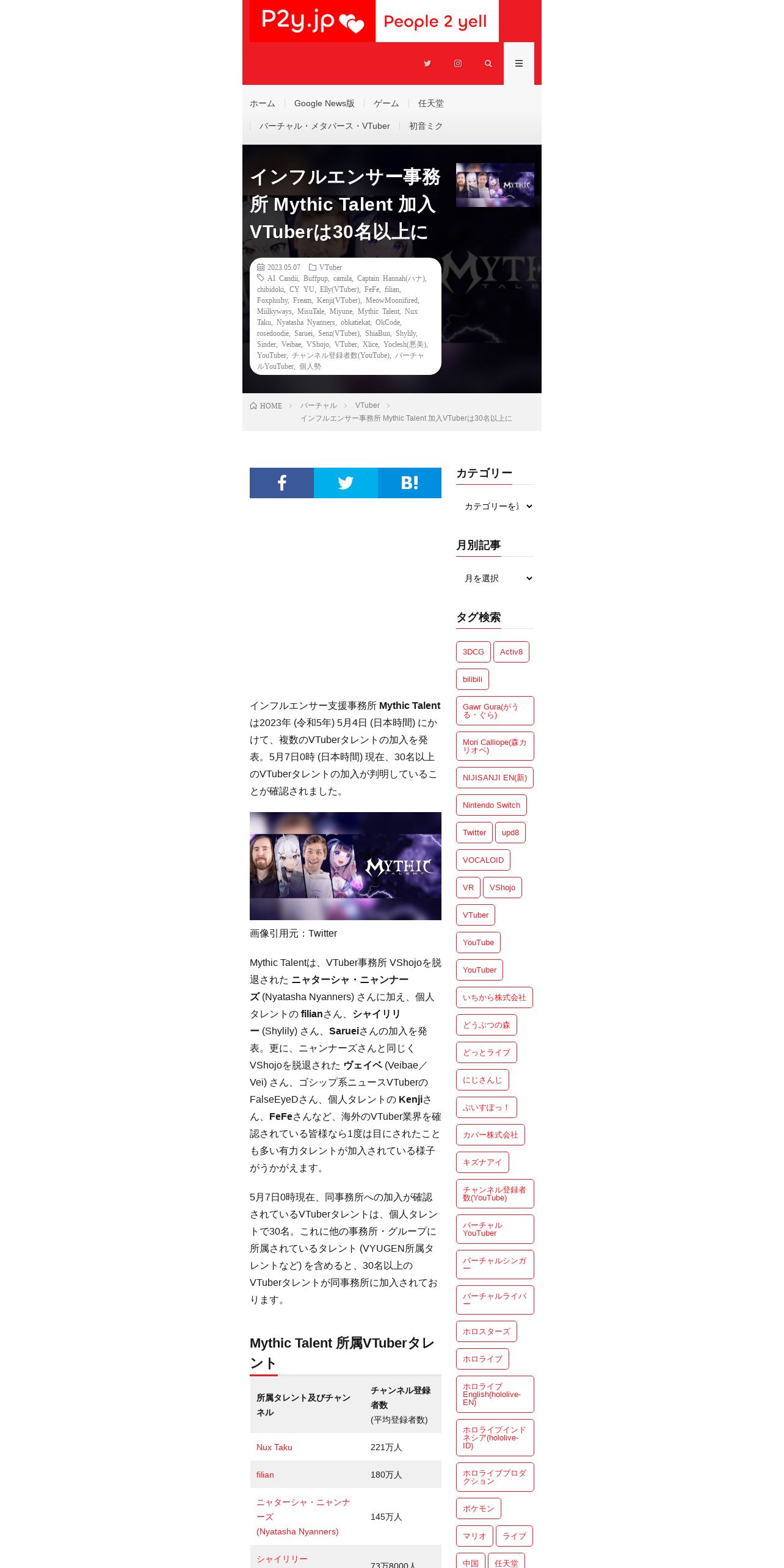This screenshot has height=1568, width=784.
Task: Select the upd8 tag
Action: 510,833
